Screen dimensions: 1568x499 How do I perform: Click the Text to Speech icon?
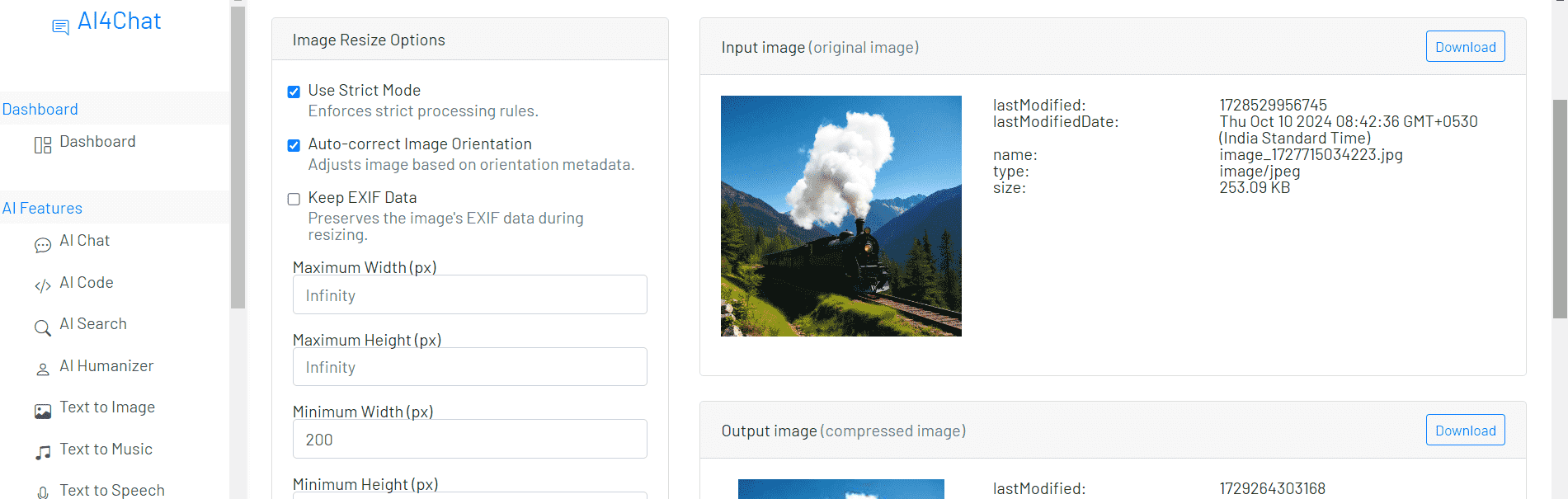(x=43, y=492)
